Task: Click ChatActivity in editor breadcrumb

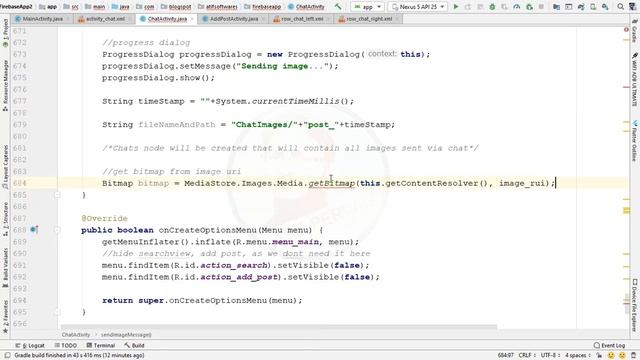Action: (76, 335)
